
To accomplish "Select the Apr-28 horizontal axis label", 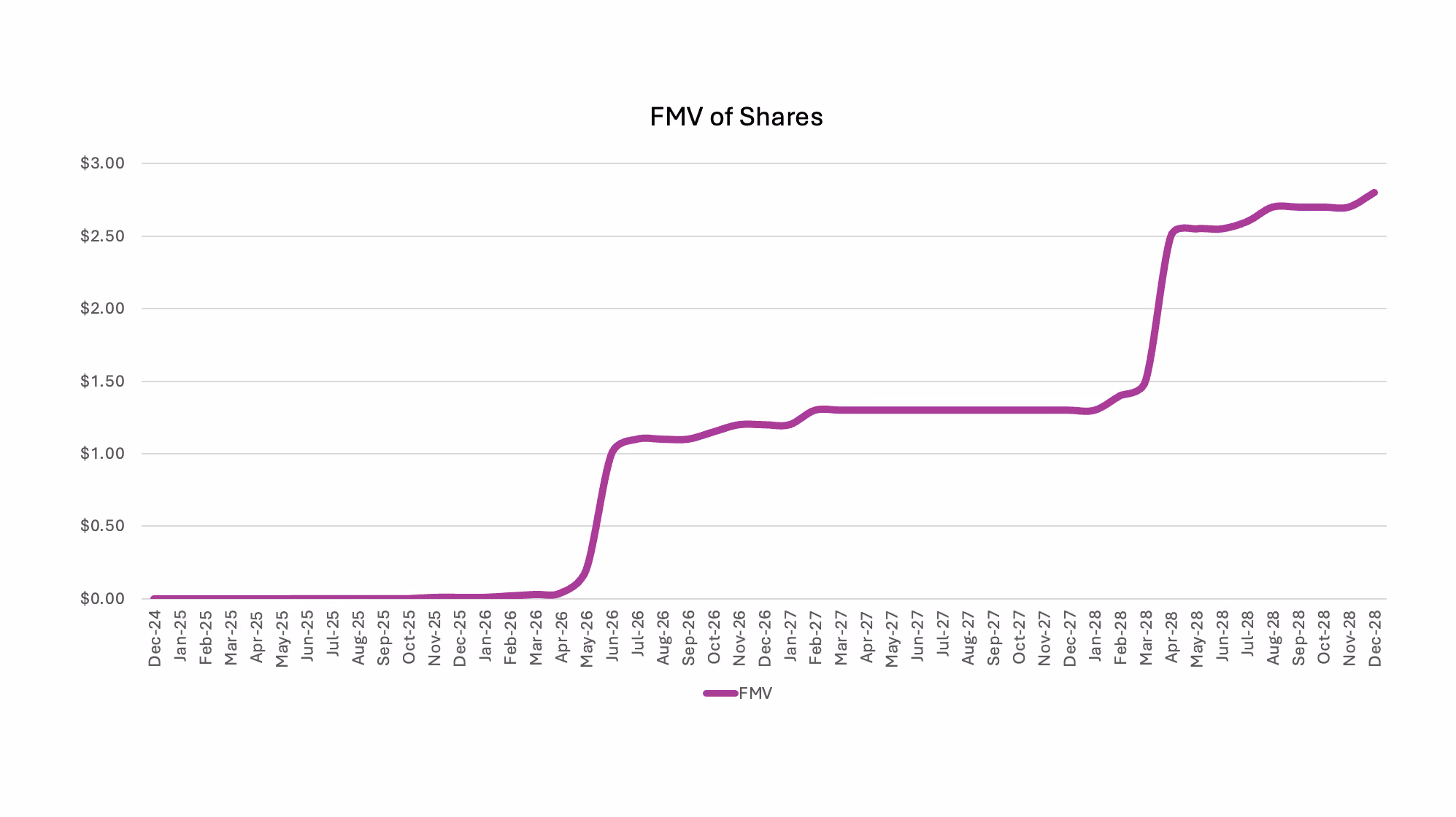I will click(1171, 637).
